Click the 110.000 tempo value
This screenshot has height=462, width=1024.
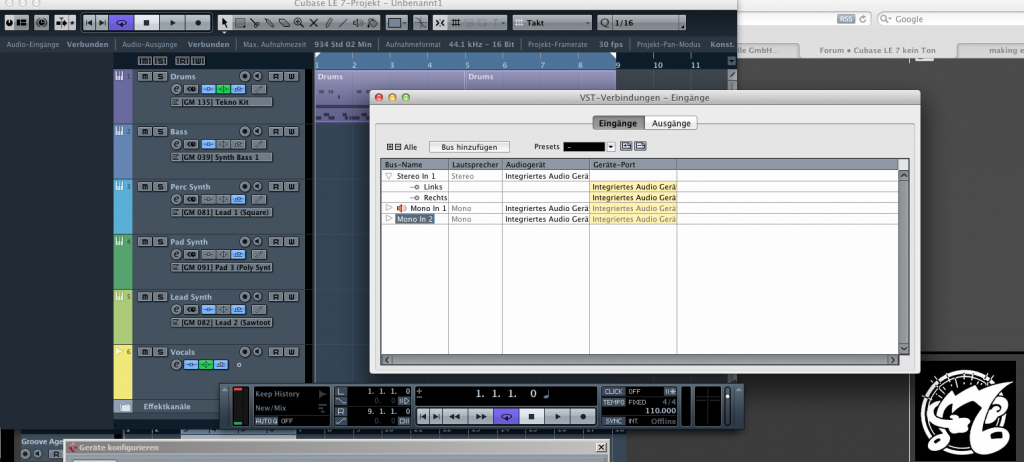660,411
